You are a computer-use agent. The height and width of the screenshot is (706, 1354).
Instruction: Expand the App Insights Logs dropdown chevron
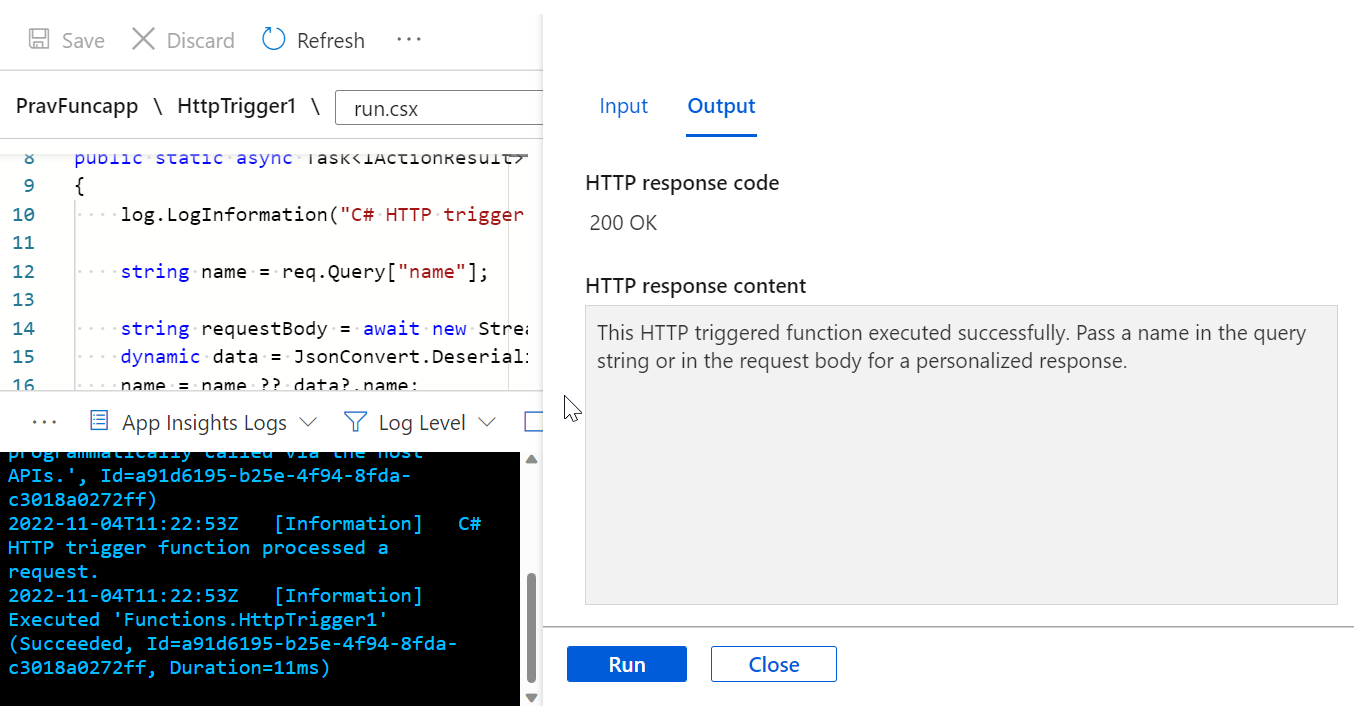[x=308, y=423]
